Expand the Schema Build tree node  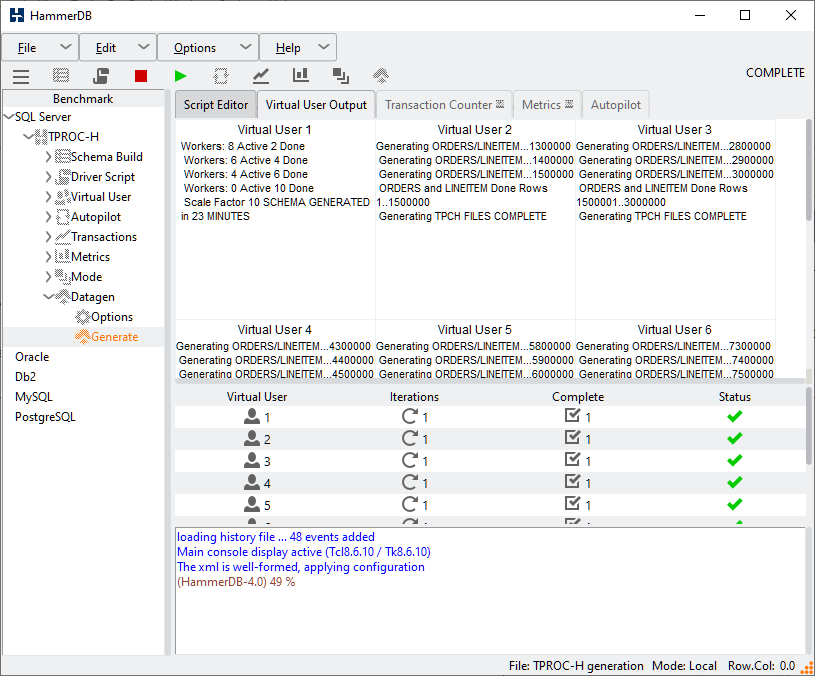pos(48,157)
